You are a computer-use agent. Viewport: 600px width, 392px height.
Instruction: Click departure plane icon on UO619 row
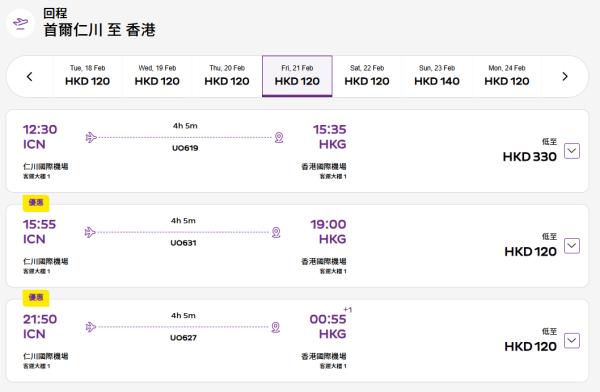point(91,137)
